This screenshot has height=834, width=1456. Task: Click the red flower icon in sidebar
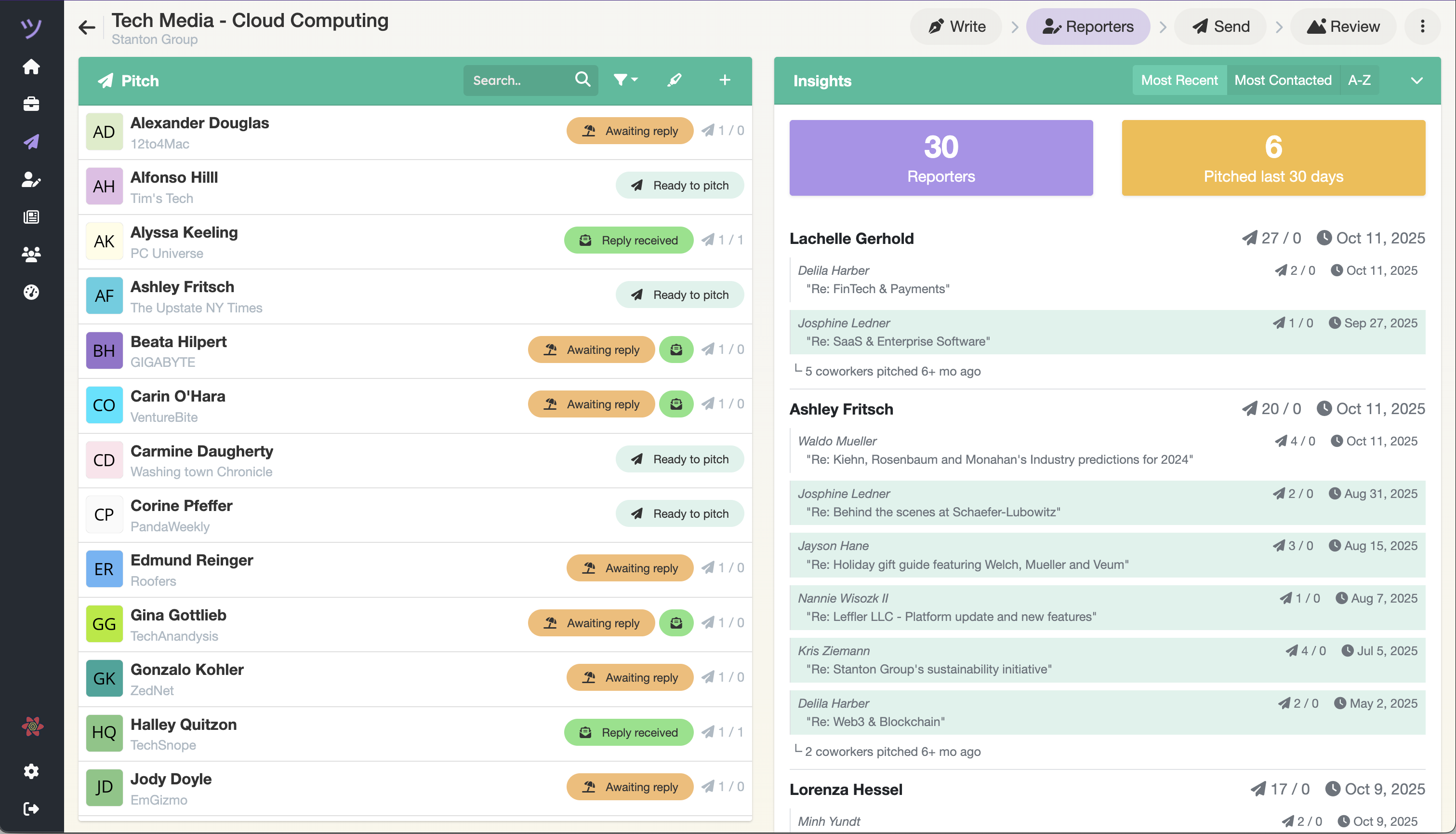point(32,726)
